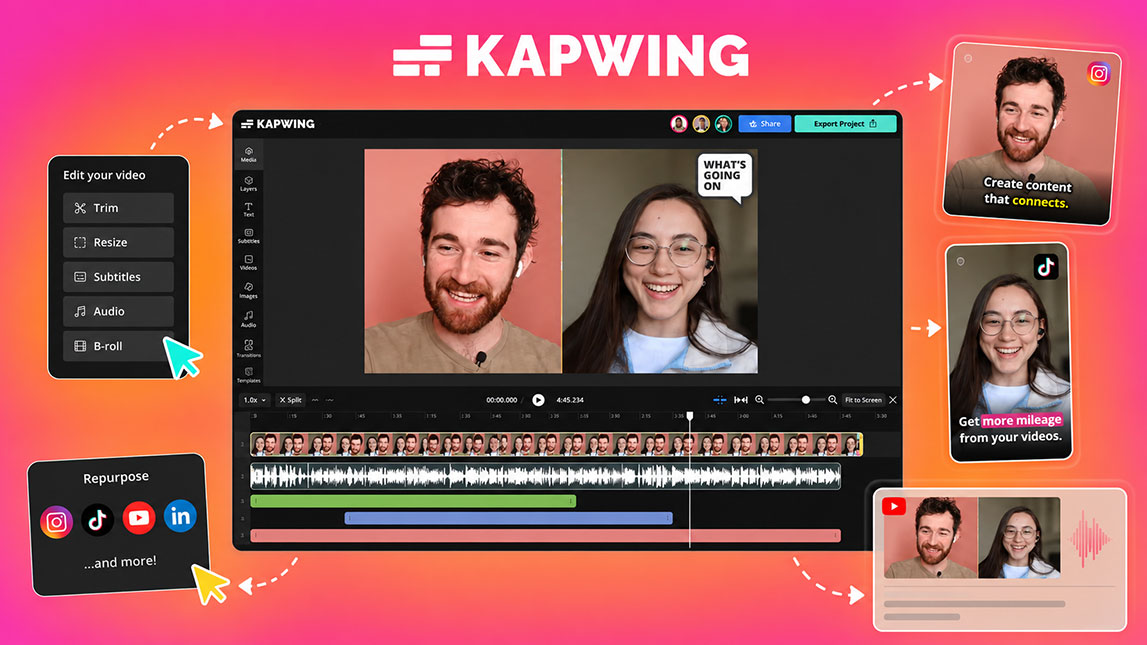The height and width of the screenshot is (645, 1147).
Task: Click the Fit to Screen button
Action: tap(863, 400)
